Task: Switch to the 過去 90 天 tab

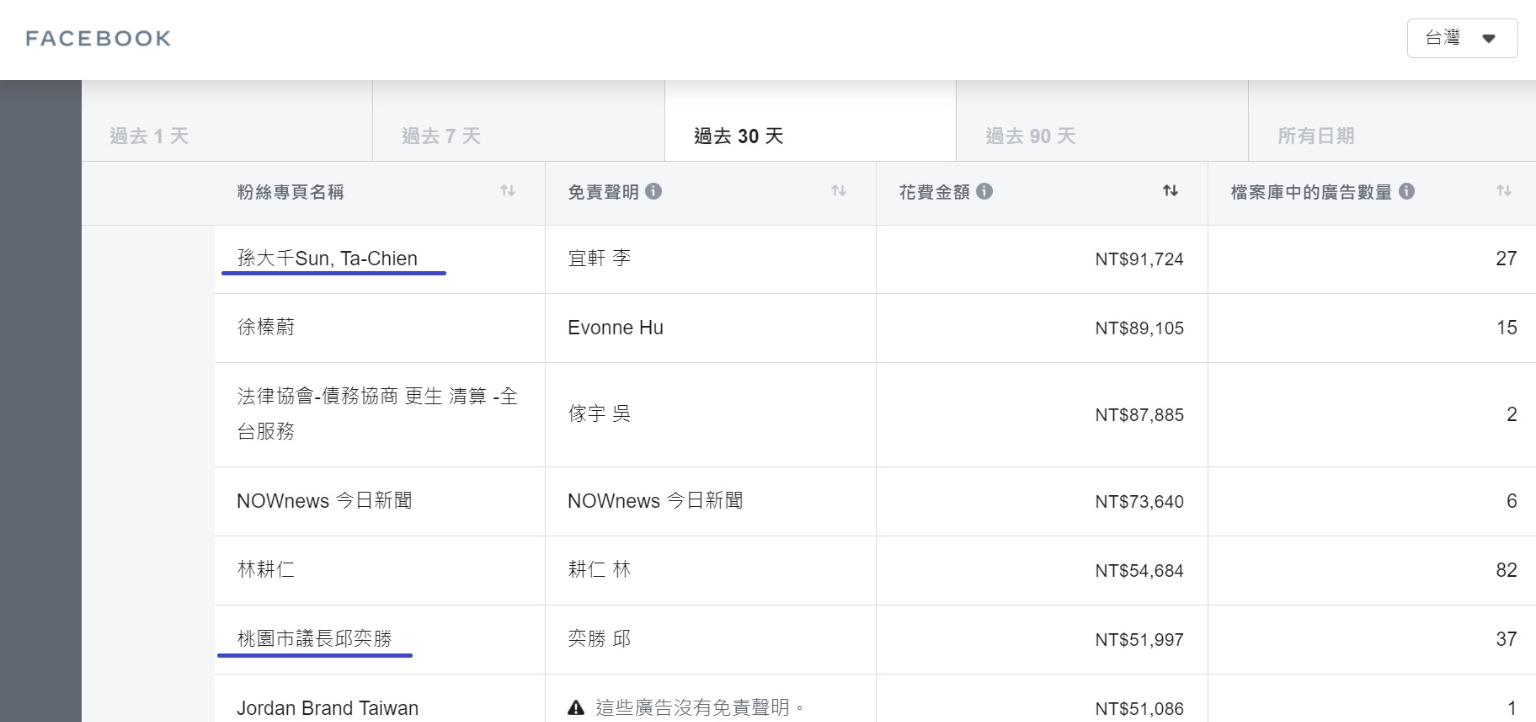Action: [1030, 136]
